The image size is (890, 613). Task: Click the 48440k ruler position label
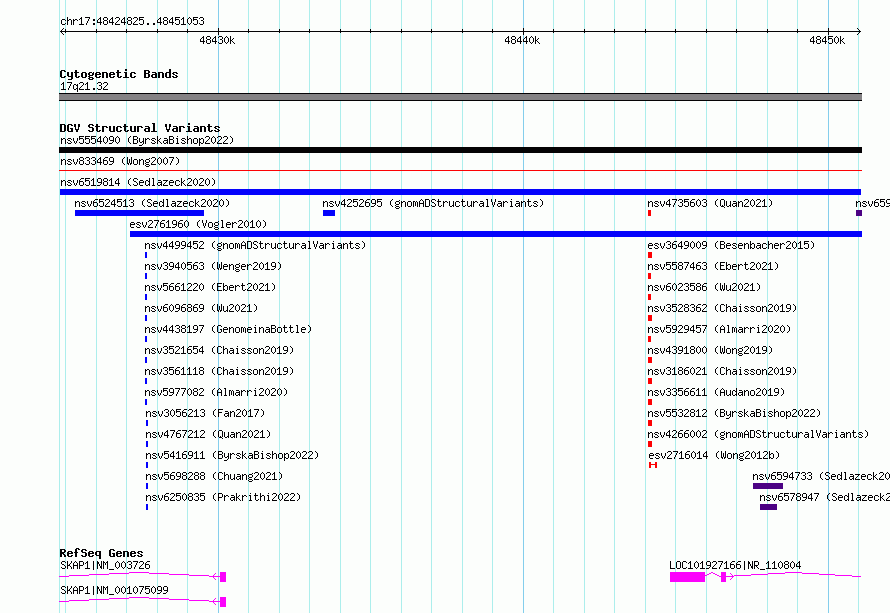click(522, 40)
